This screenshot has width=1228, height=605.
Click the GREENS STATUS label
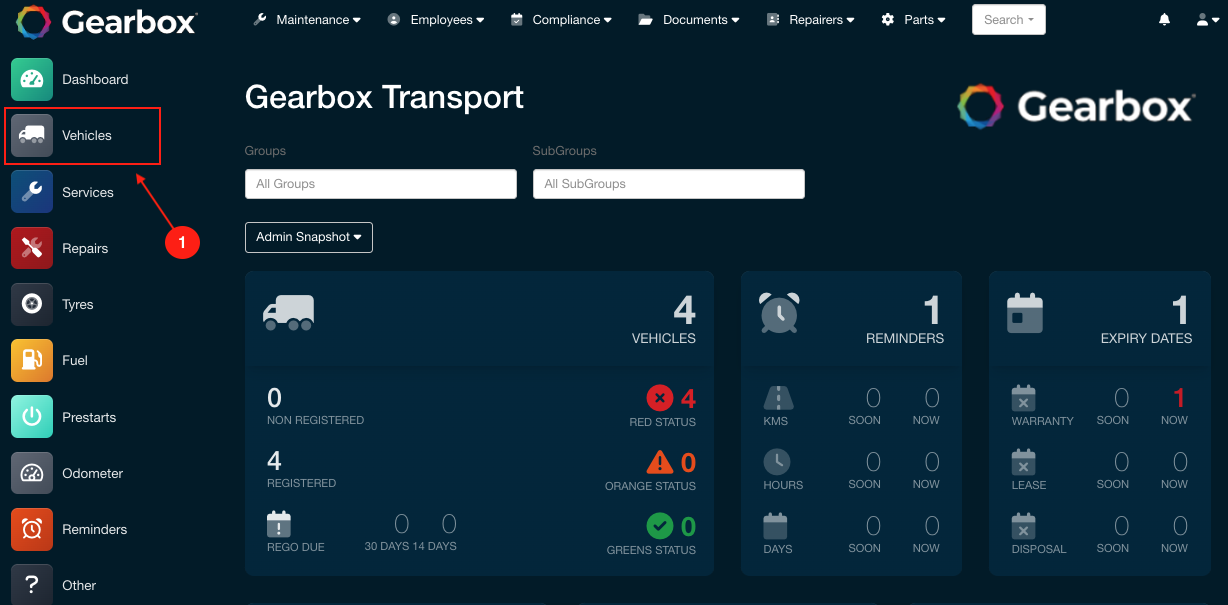[651, 549]
